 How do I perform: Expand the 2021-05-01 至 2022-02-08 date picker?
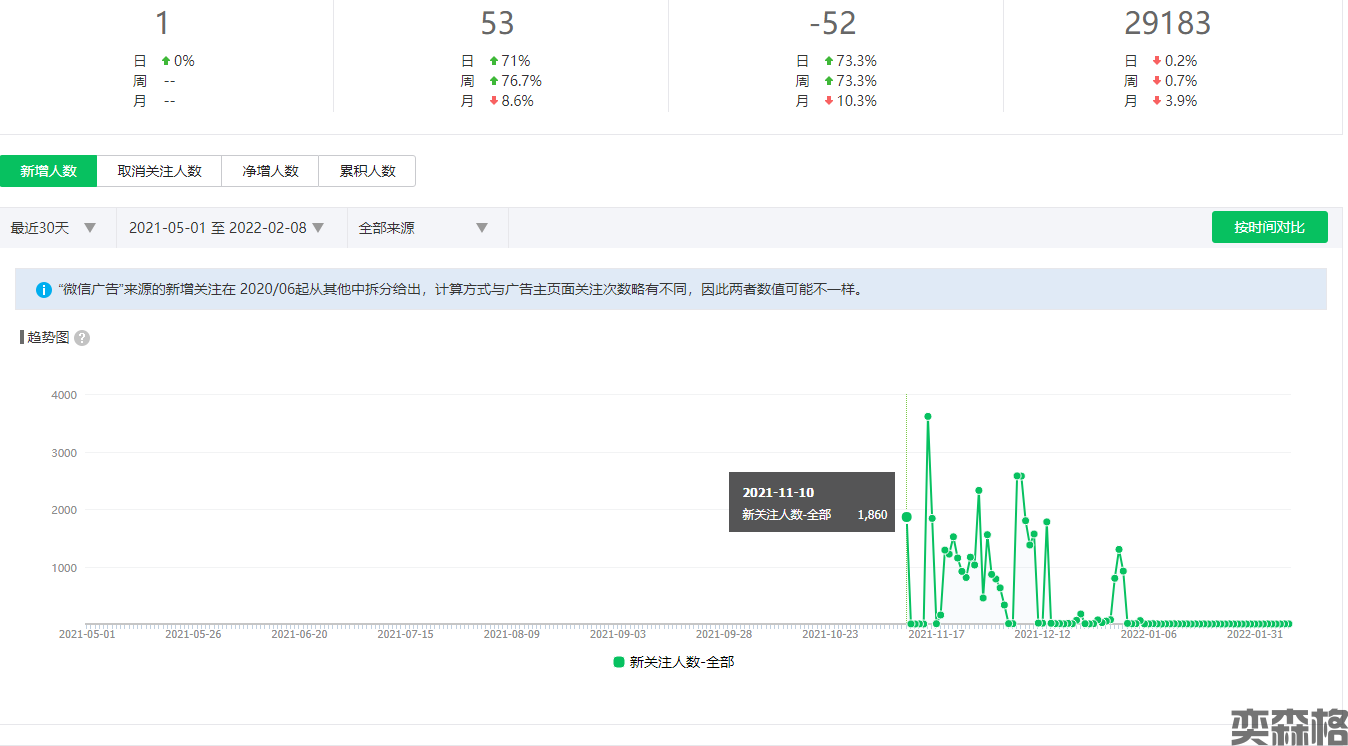point(227,228)
